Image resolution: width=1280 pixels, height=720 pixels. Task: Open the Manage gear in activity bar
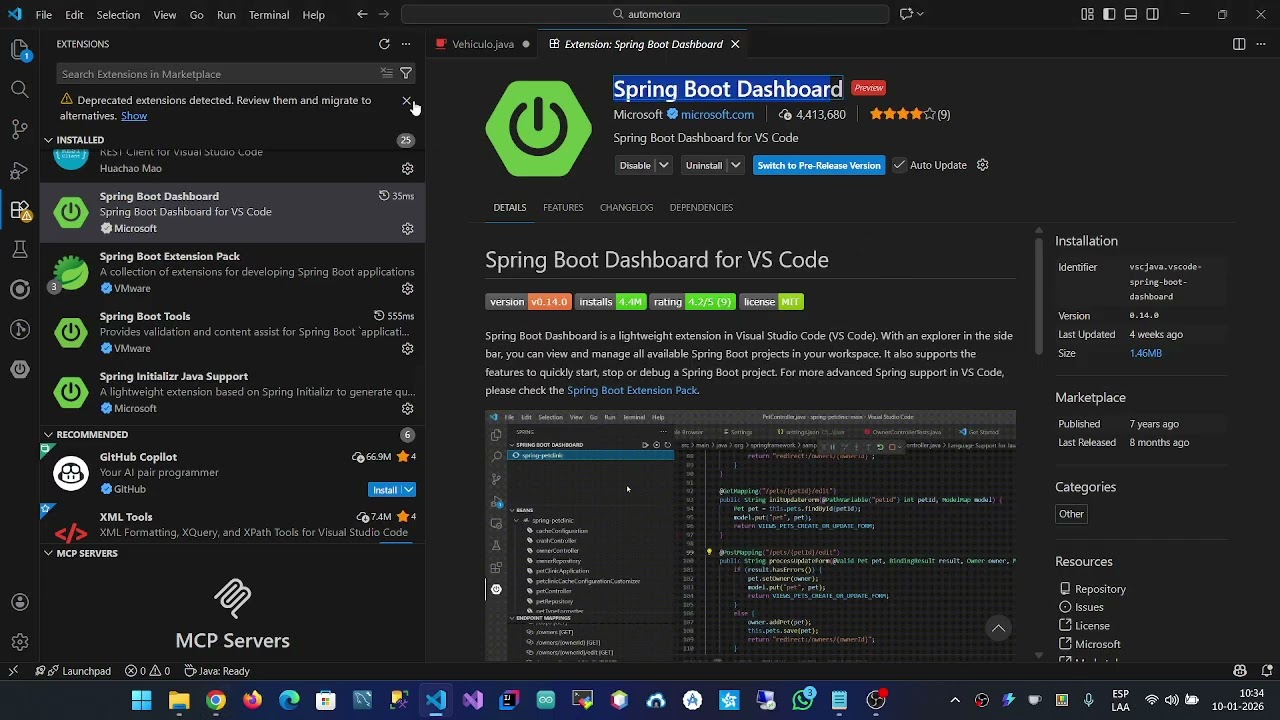point(20,642)
